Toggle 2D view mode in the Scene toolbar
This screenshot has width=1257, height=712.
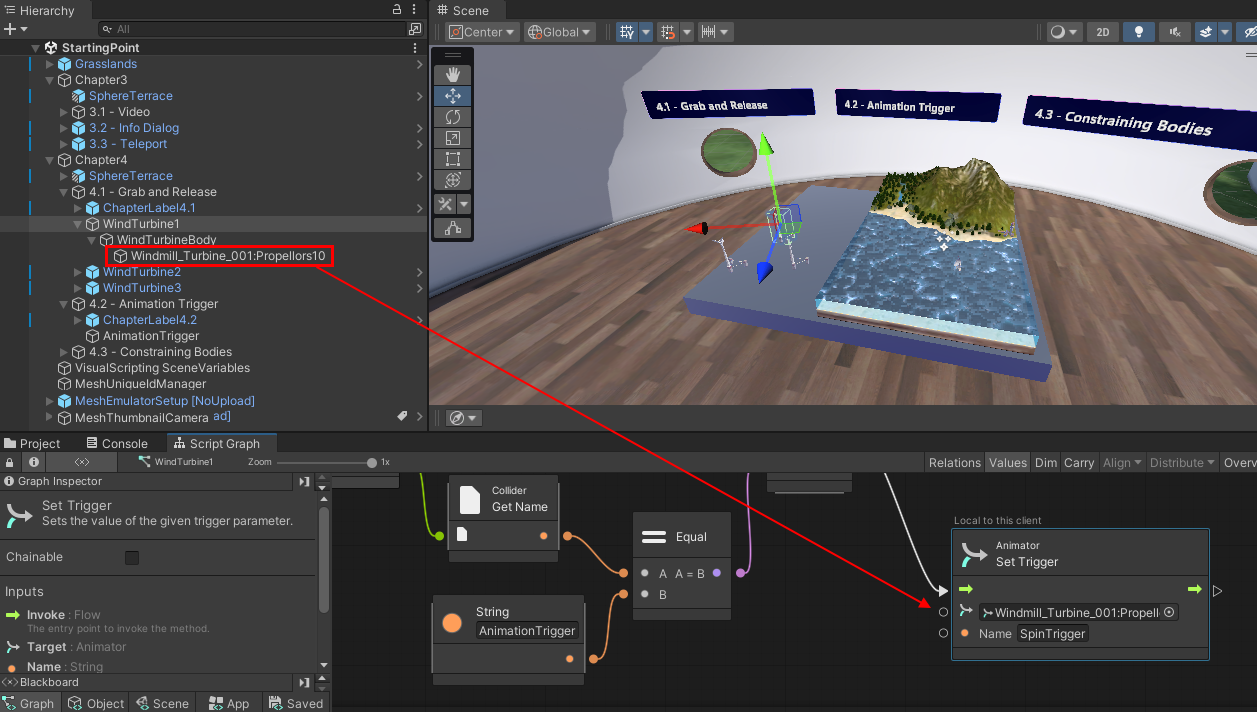[x=1102, y=31]
